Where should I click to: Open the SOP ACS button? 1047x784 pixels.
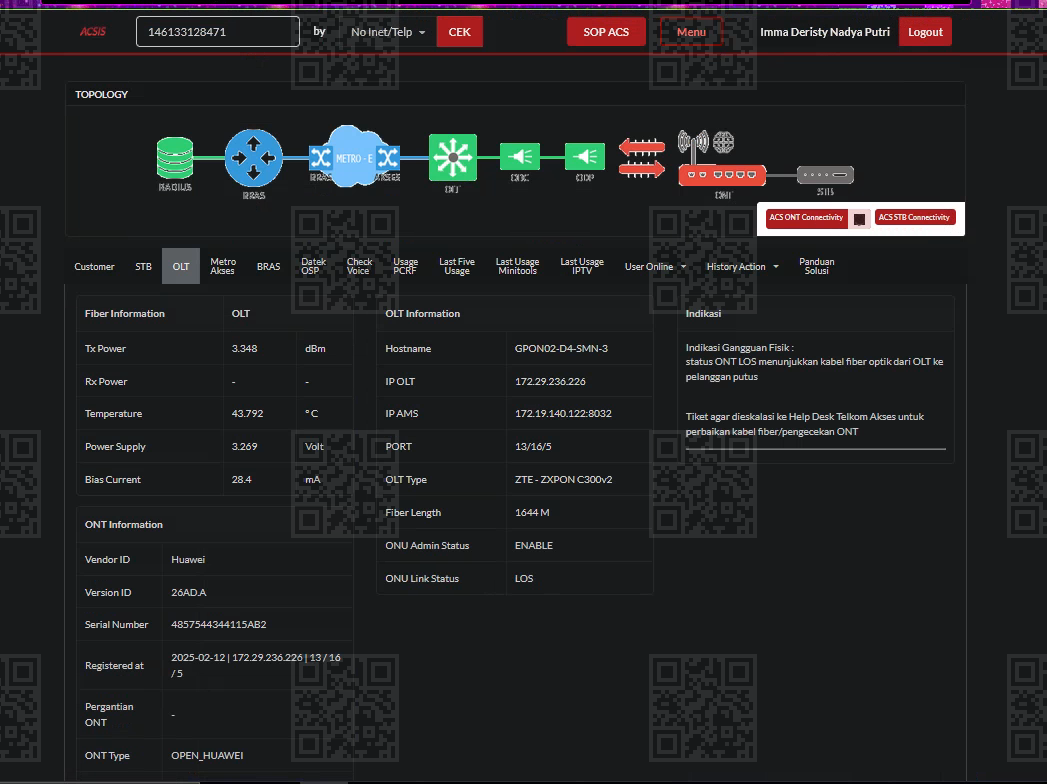click(606, 32)
